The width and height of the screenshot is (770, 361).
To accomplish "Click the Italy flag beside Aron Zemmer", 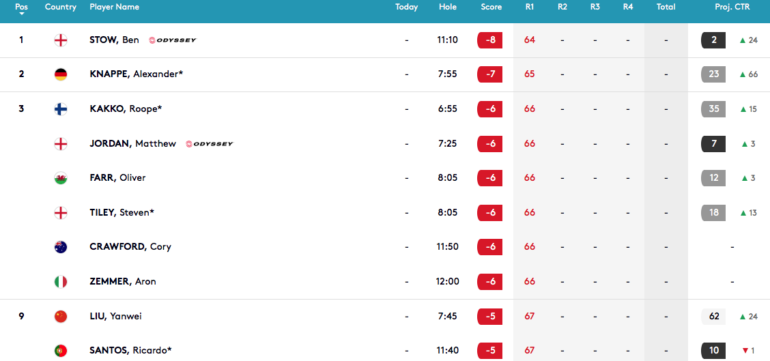I will [60, 282].
